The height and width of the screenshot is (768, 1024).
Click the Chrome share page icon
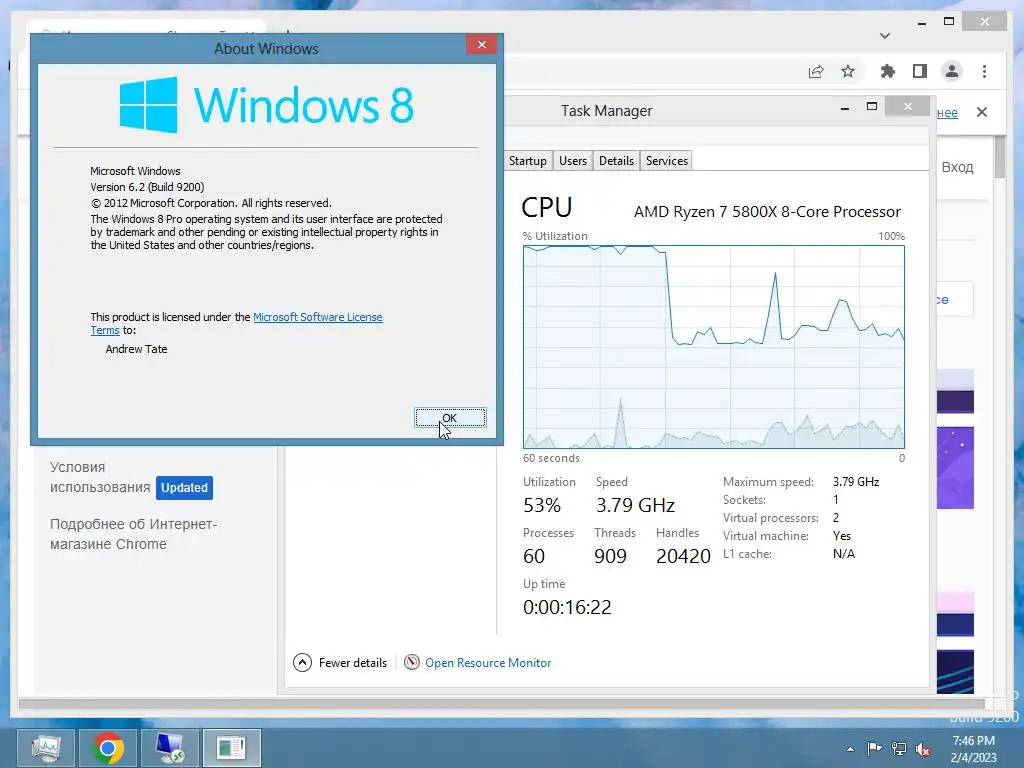coord(816,72)
